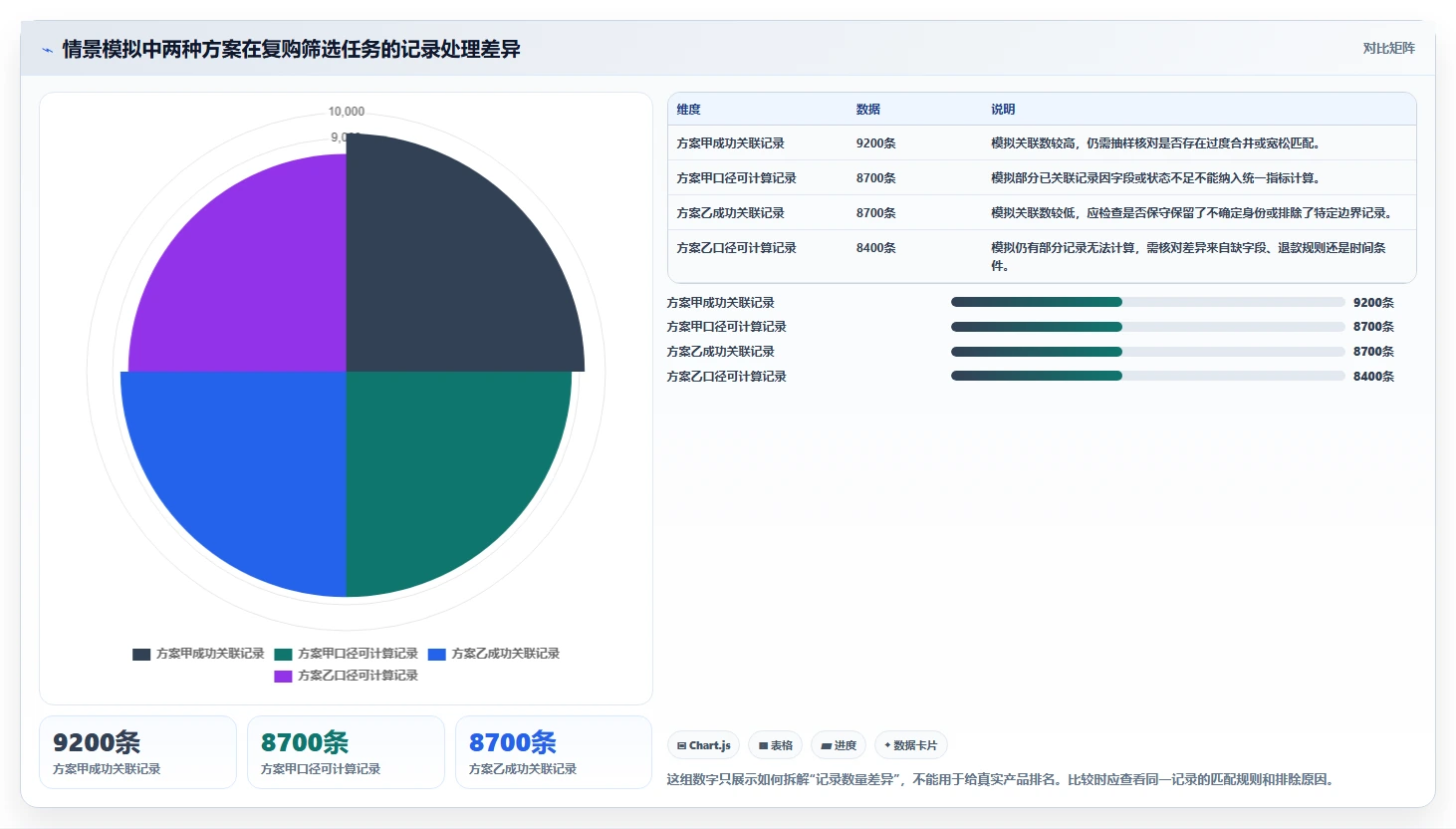Click 9200条 value beside first progress bar

tap(1373, 303)
